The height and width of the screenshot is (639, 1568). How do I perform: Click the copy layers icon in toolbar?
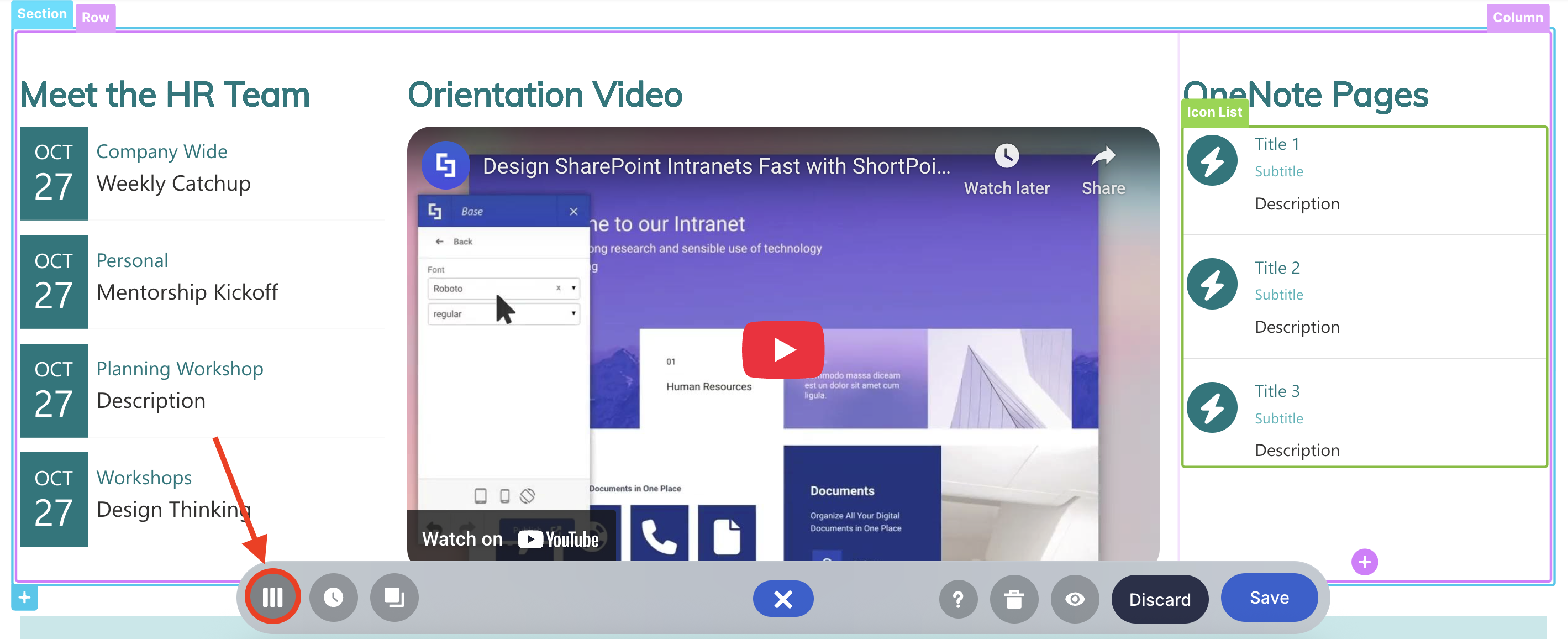click(x=394, y=597)
